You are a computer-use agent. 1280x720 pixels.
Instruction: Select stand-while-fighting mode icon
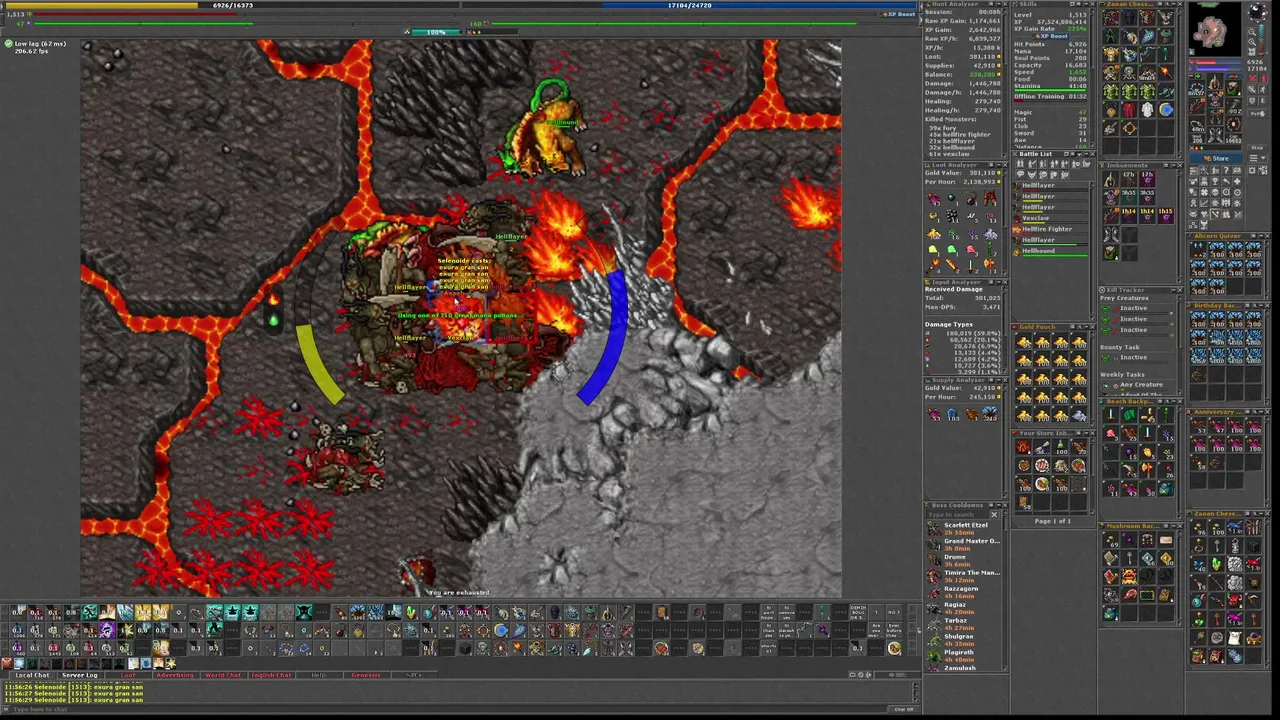(x=1263, y=79)
